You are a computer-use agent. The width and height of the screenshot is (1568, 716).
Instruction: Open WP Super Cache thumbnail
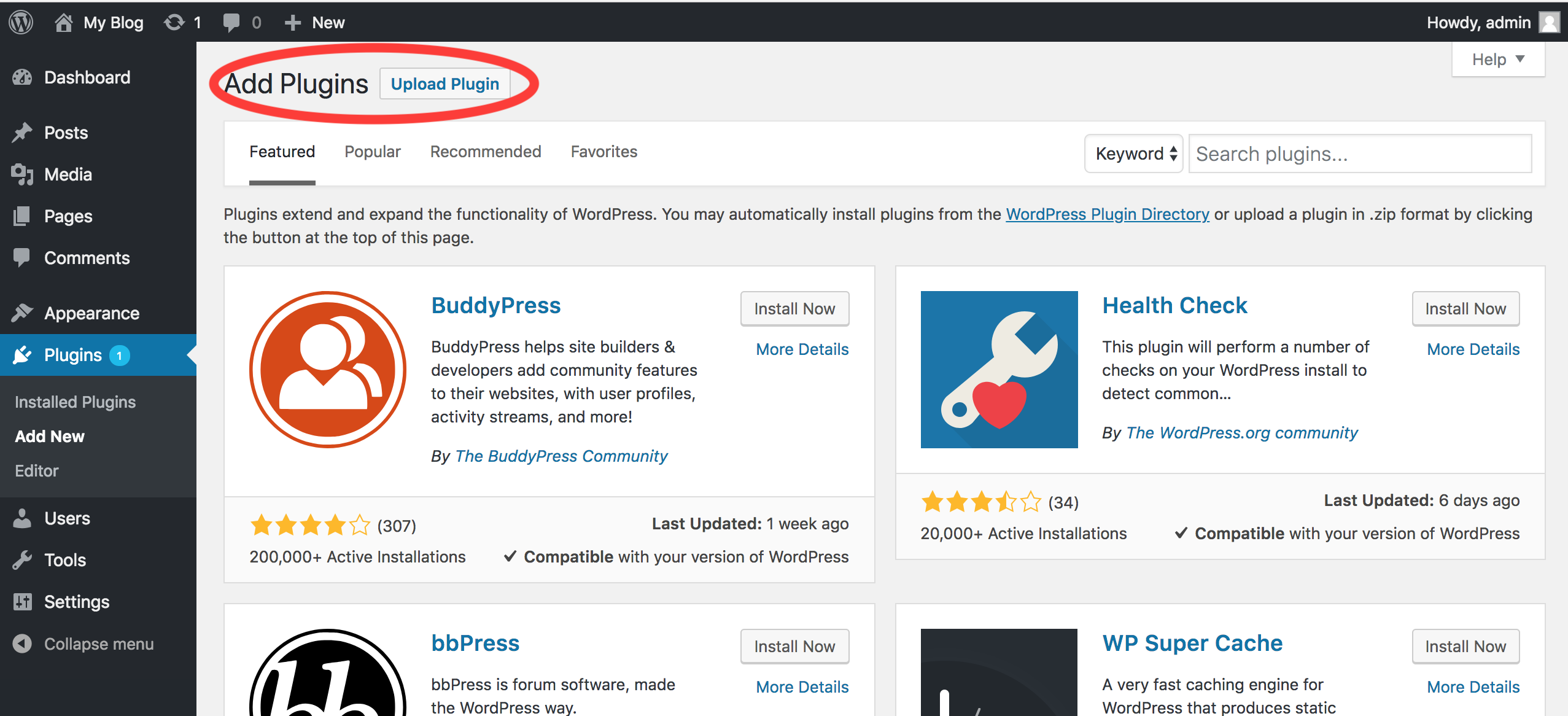[x=999, y=672]
